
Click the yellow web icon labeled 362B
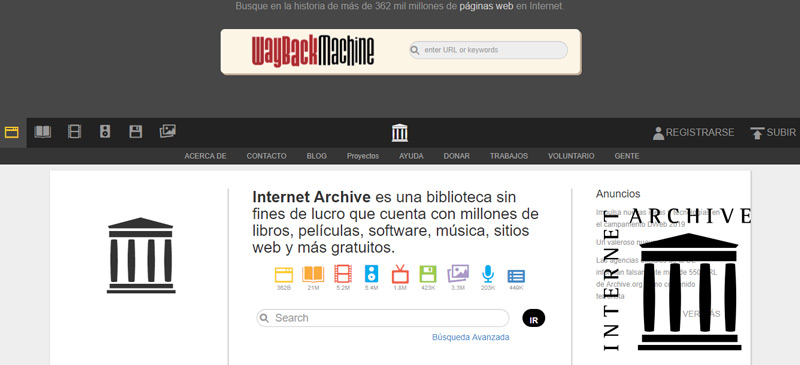click(x=284, y=275)
